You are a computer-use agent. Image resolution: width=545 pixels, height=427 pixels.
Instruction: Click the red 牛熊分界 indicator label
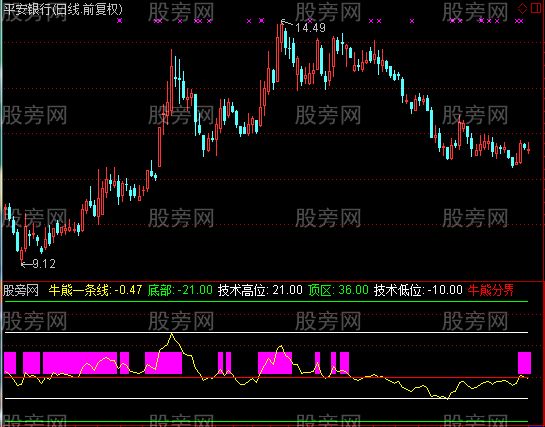(491, 290)
